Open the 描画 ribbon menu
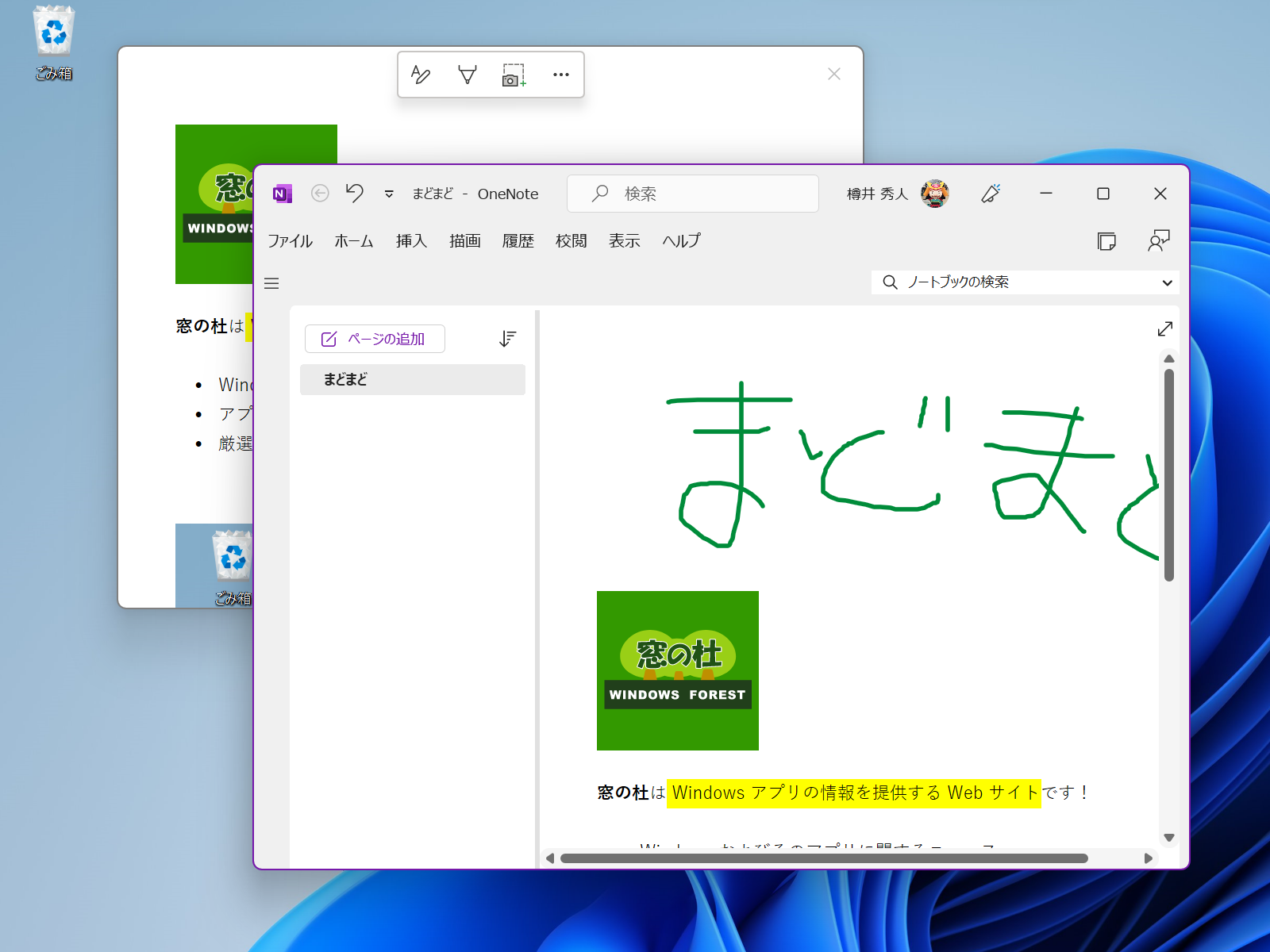The height and width of the screenshot is (952, 1270). pos(464,241)
